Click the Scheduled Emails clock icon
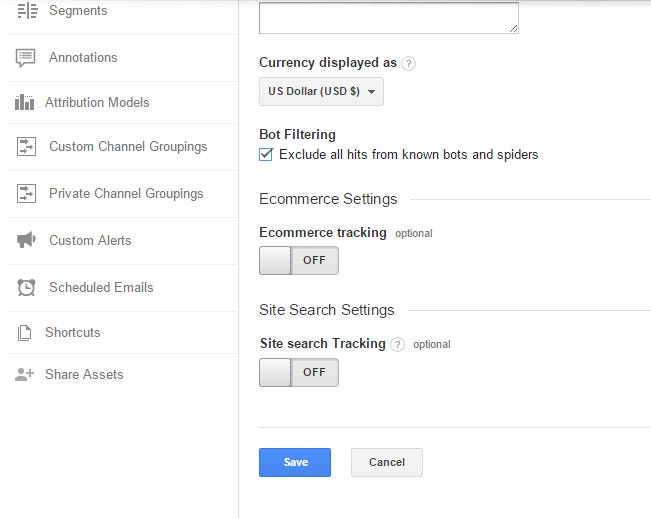This screenshot has height=518, width=651. (x=26, y=288)
